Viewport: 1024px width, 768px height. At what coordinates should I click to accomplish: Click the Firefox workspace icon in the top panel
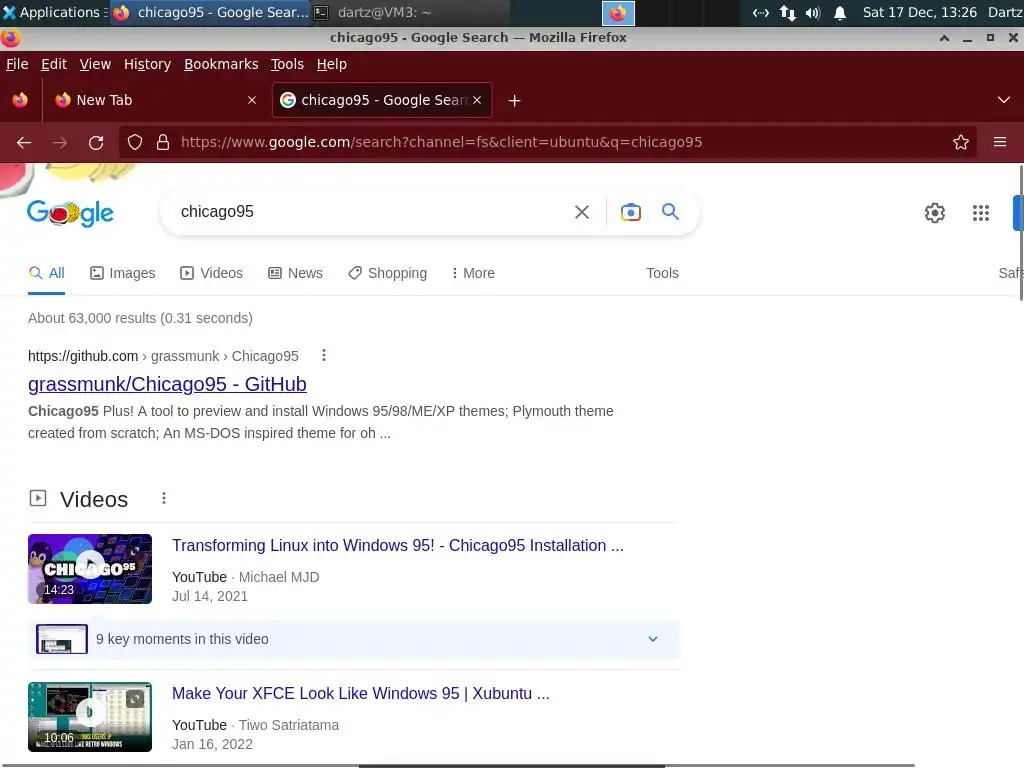pos(618,12)
